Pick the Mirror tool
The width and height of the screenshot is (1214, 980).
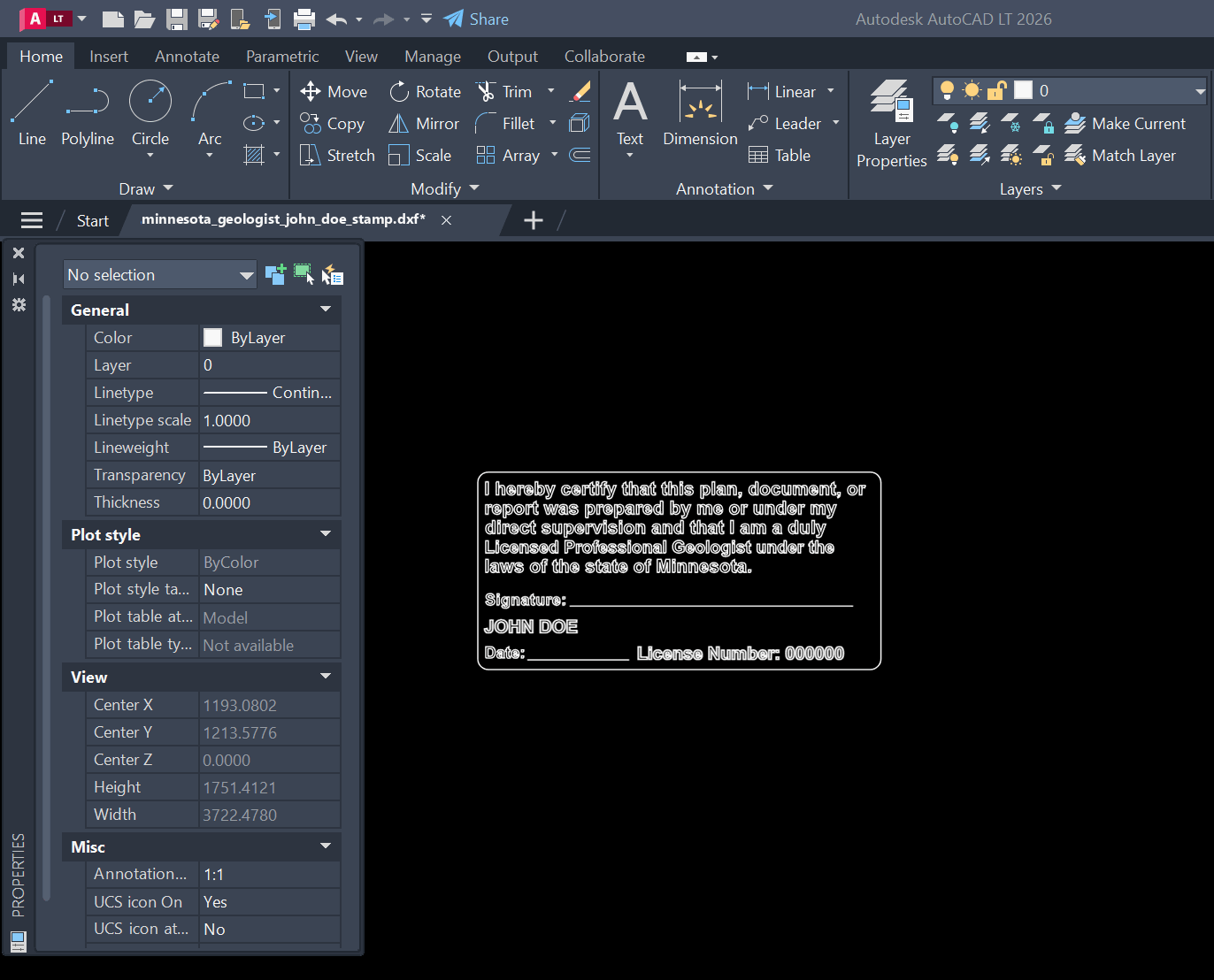424,123
